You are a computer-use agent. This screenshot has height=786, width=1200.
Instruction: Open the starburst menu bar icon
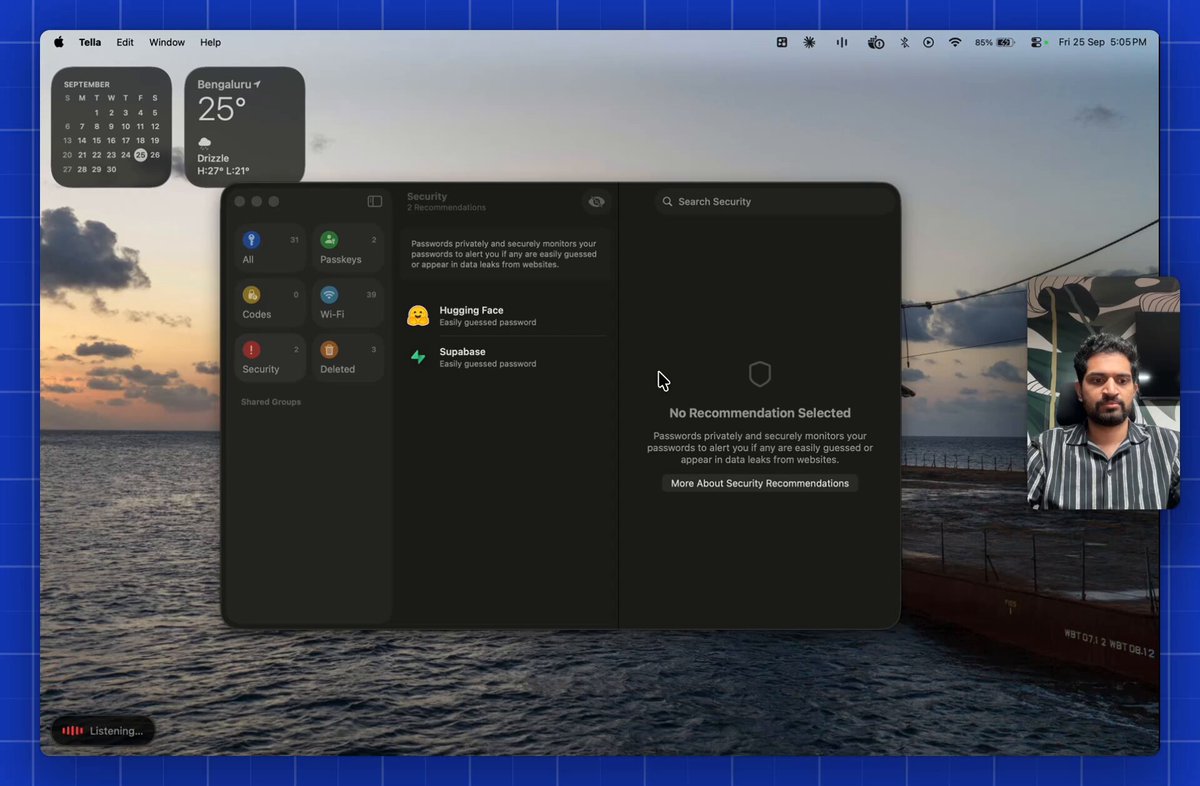coord(809,42)
